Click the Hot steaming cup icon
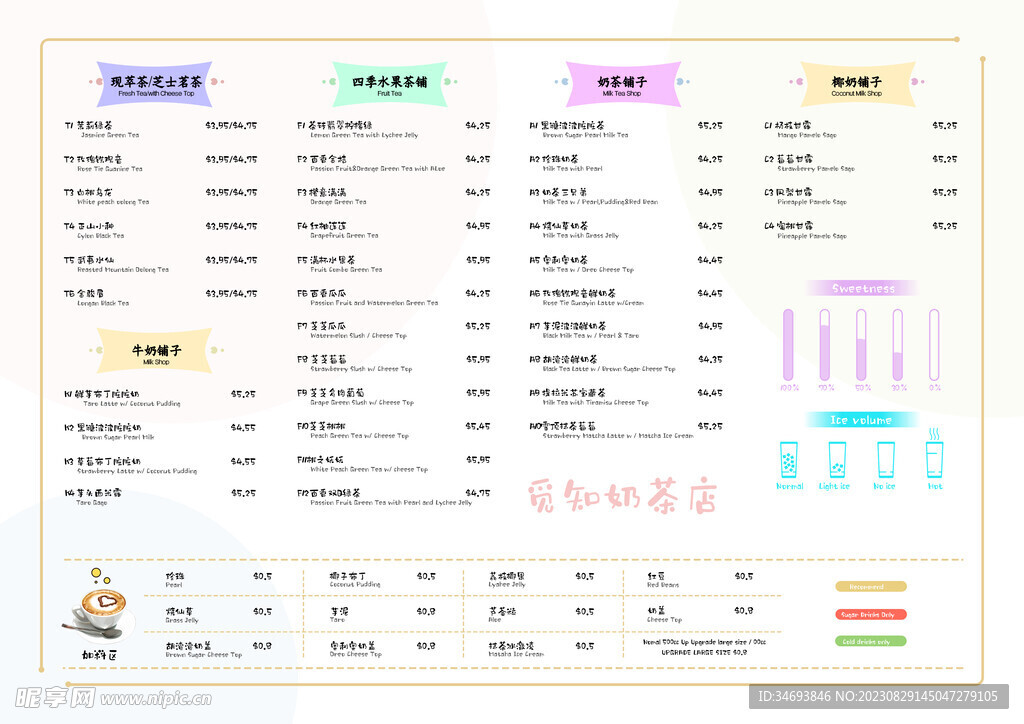Viewport: 1024px width, 724px height. point(935,453)
